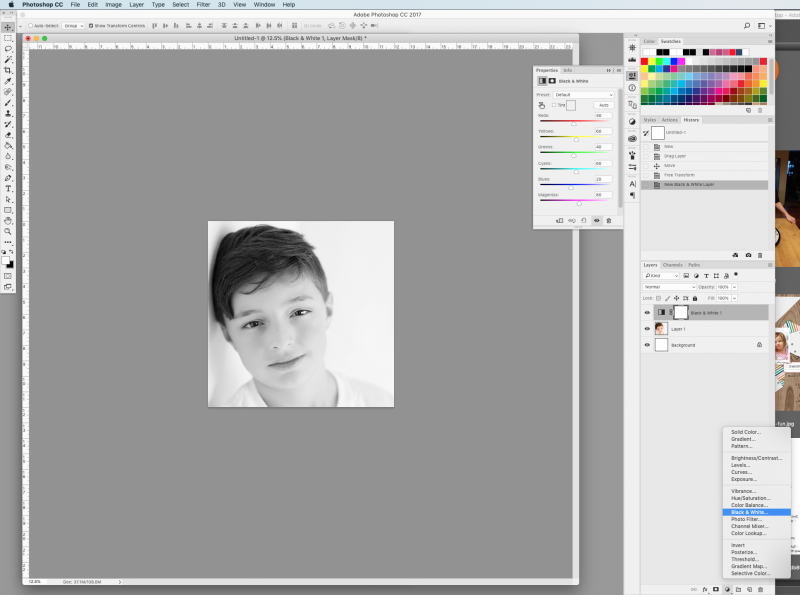Collapse the Properties panel with double arrows

pyautogui.click(x=609, y=70)
